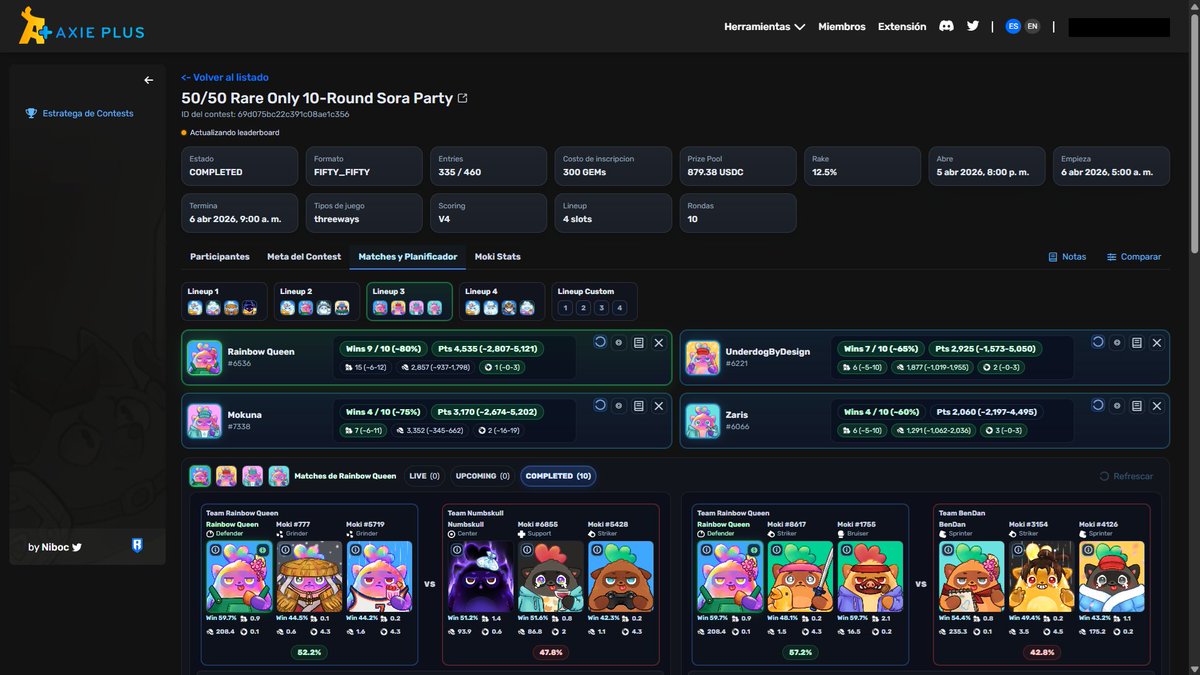Image resolution: width=1200 pixels, height=675 pixels.
Task: Switch to Moki Stats tab
Action: pyautogui.click(x=497, y=257)
